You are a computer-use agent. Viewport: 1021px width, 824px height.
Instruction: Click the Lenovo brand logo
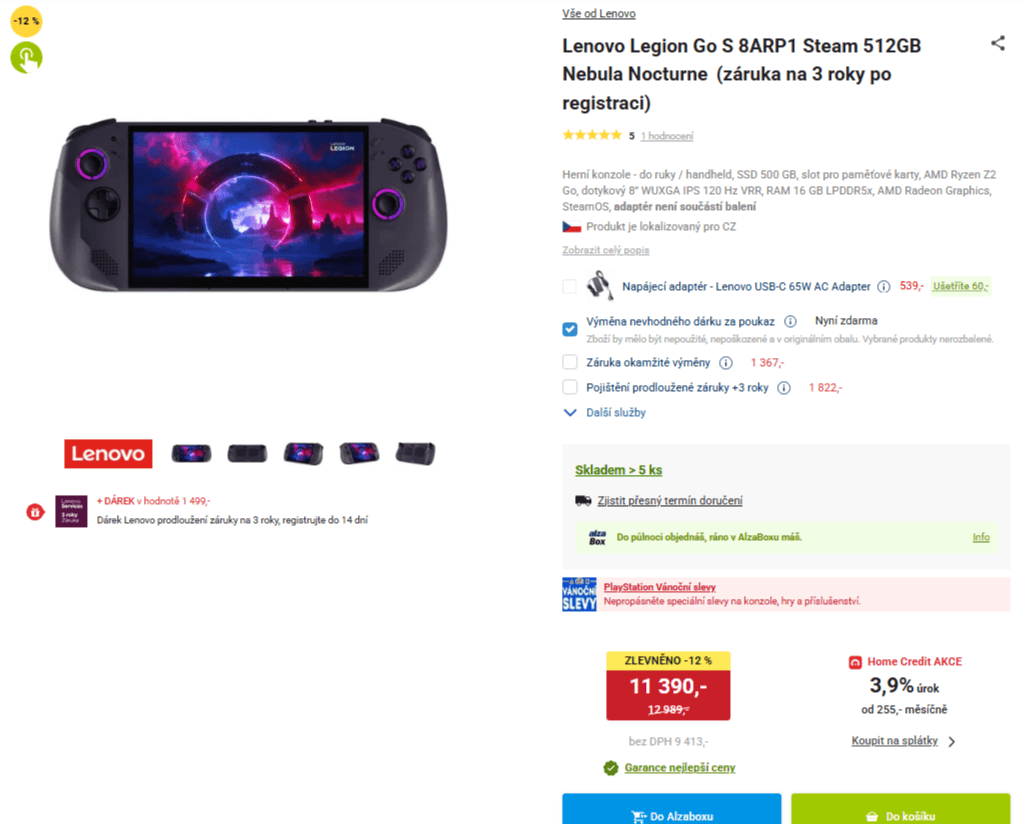point(108,454)
